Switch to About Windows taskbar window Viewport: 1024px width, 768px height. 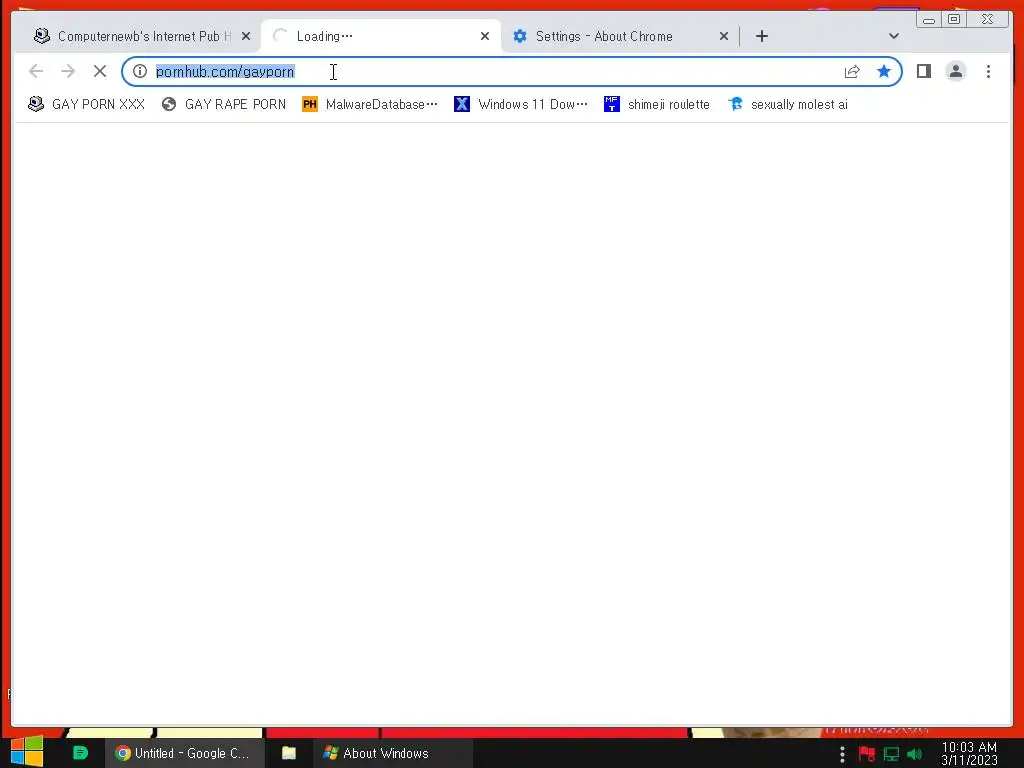pyautogui.click(x=392, y=753)
